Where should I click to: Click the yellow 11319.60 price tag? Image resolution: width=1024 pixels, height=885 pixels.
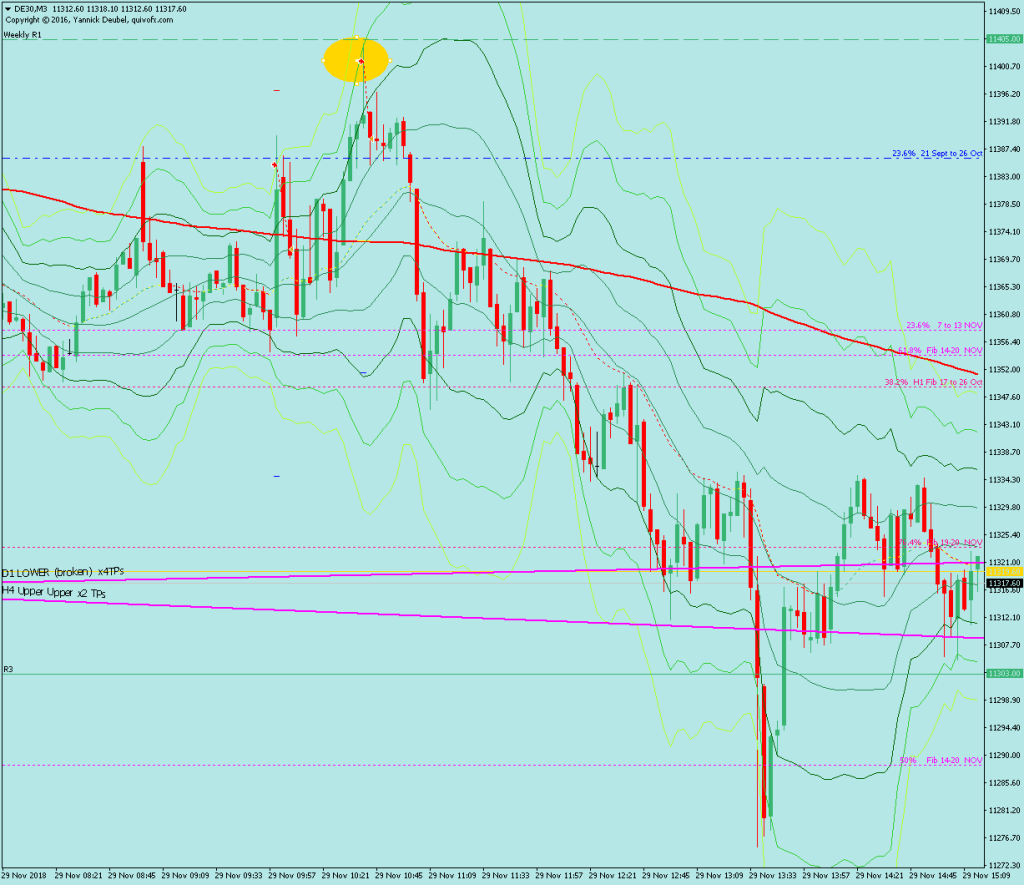(x=1002, y=572)
